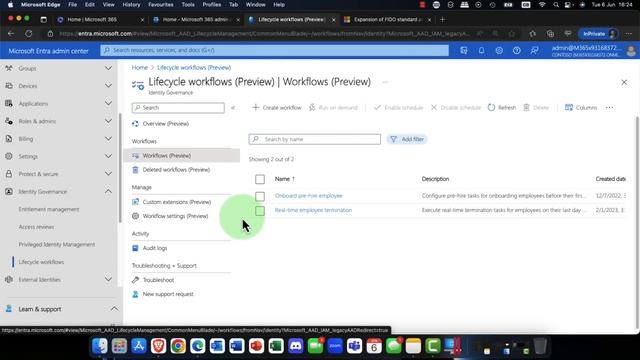Click Enable schedule toolbar item
Viewport: 640px width, 360px height.
point(398,107)
